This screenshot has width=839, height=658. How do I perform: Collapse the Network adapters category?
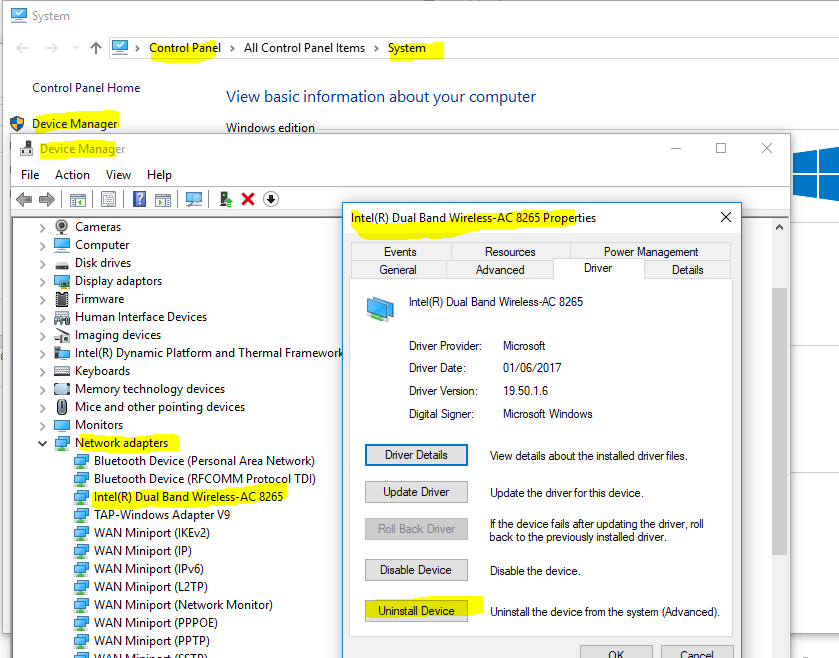point(42,442)
